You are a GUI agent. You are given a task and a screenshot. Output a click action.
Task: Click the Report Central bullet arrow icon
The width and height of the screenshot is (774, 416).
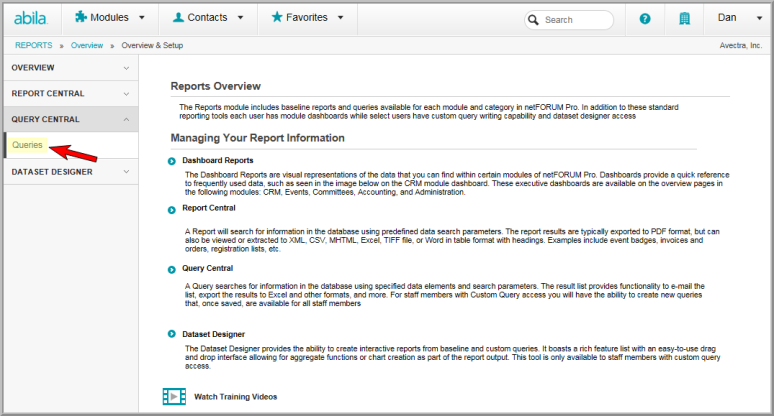point(172,210)
